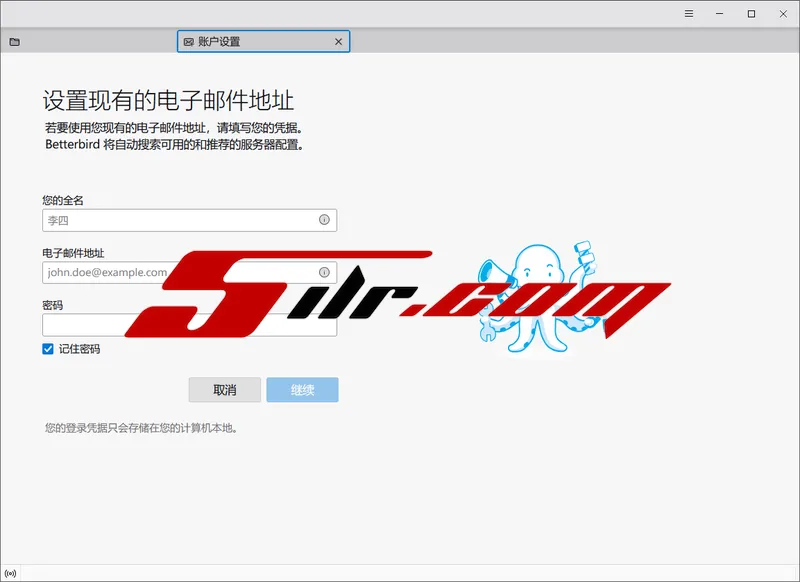Image resolution: width=800 pixels, height=582 pixels.
Task: Maximize the Betterbird window
Action: point(751,14)
